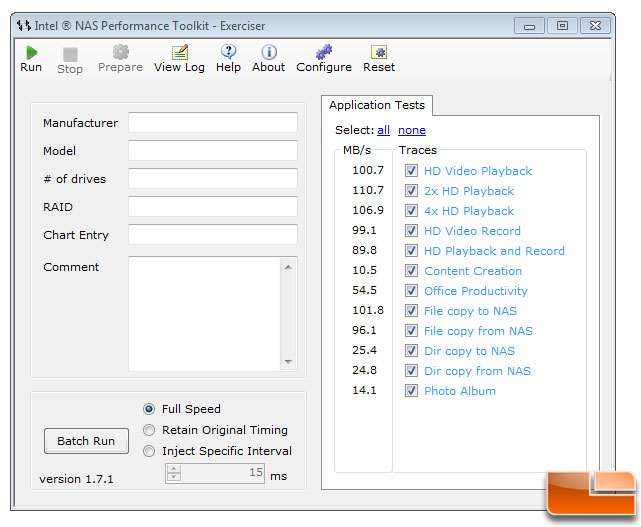Screen dimensions: 641x527
Task: Toggle Dir copy to NAS checkbox
Action: (x=411, y=351)
